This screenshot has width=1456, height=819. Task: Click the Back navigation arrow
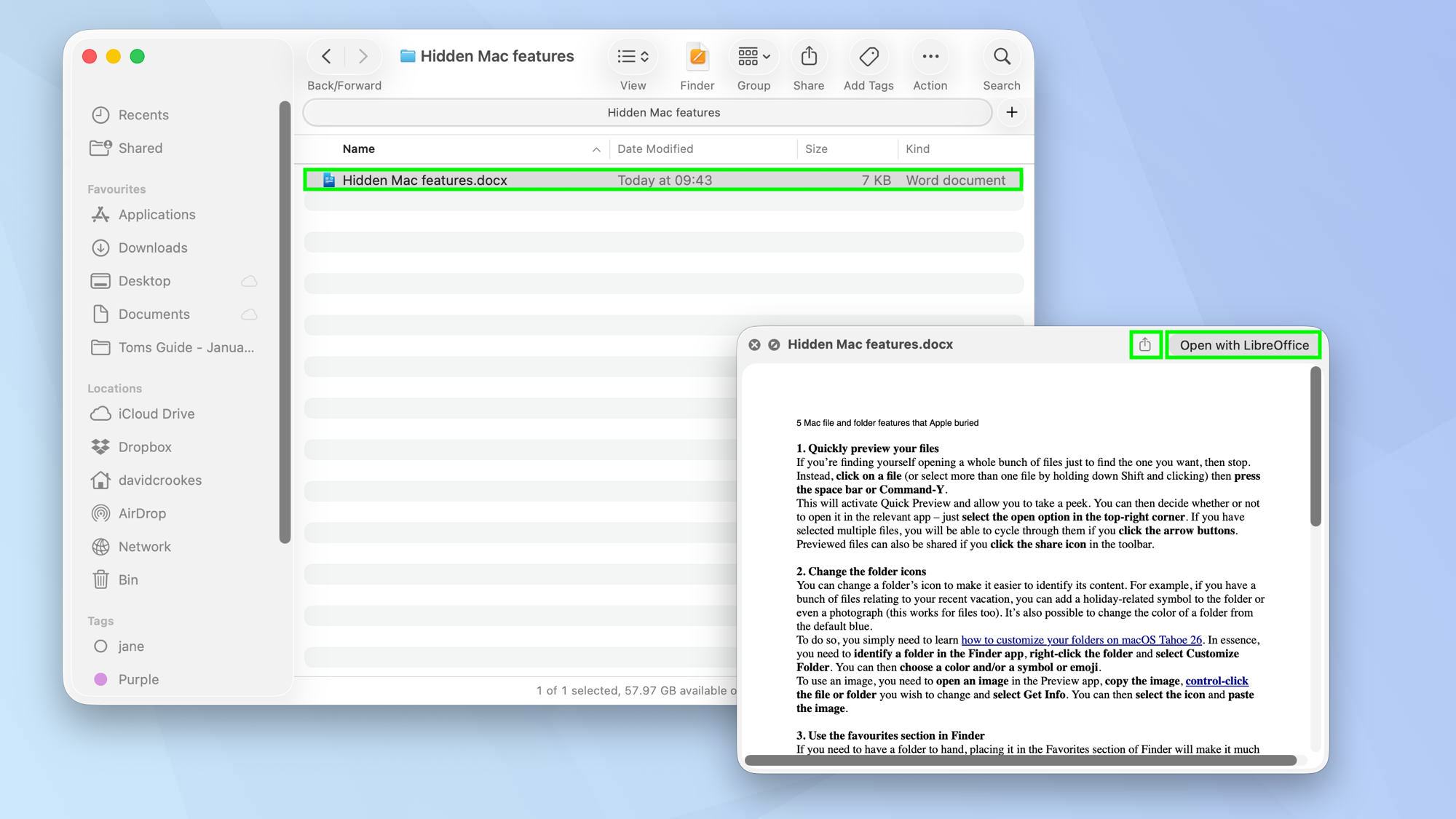pyautogui.click(x=325, y=56)
